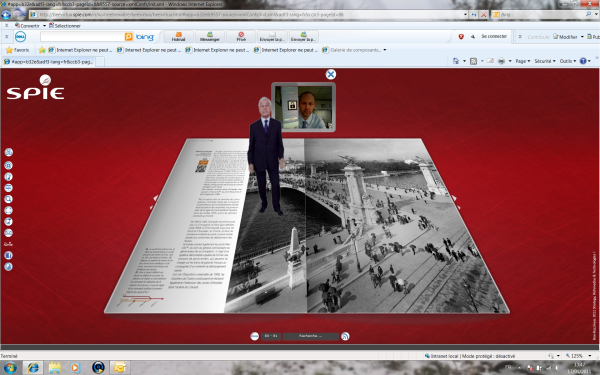Open the Page menu

(x=523, y=61)
